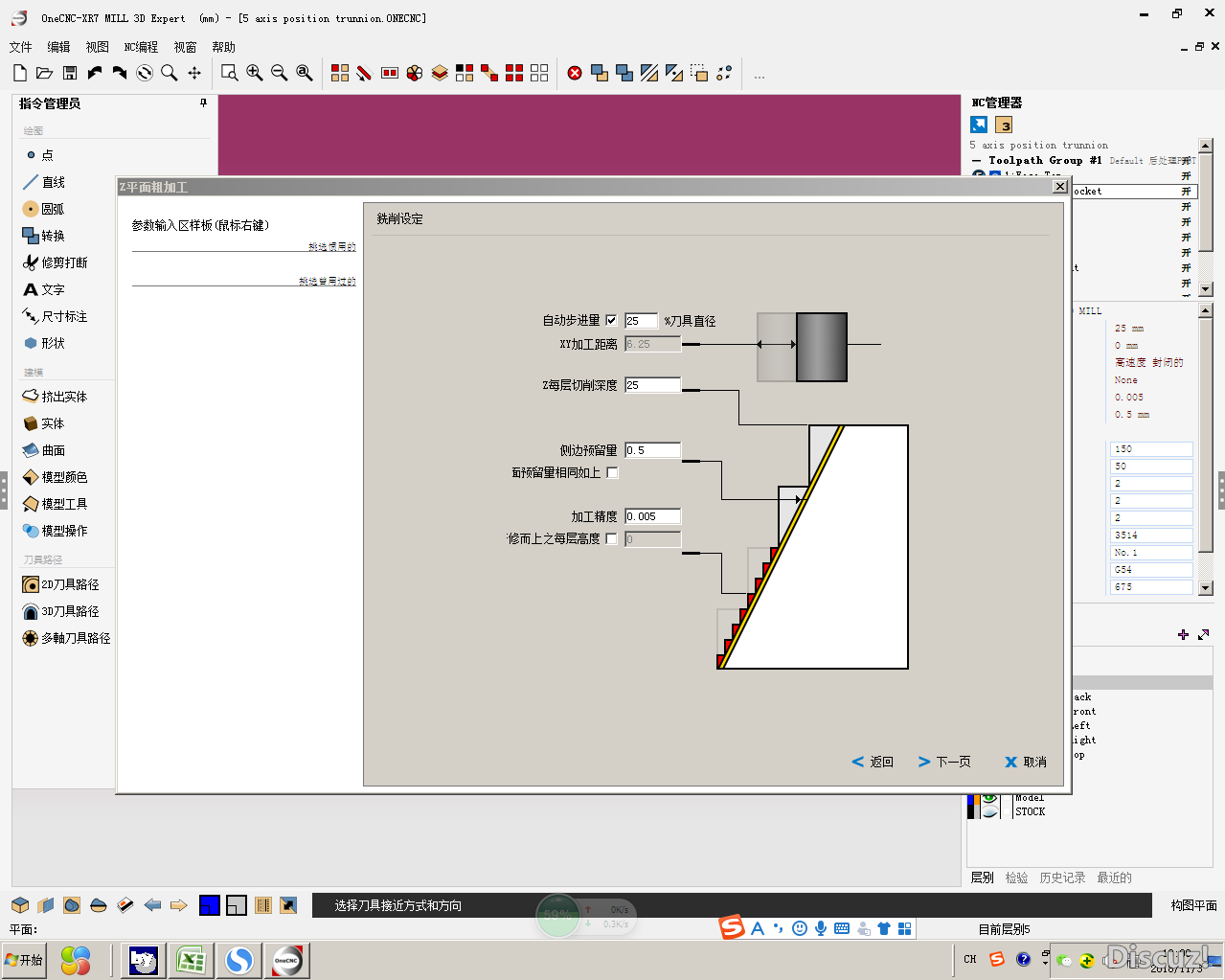1225x980 pixels.
Task: Open the 视图 menu
Action: (97, 47)
